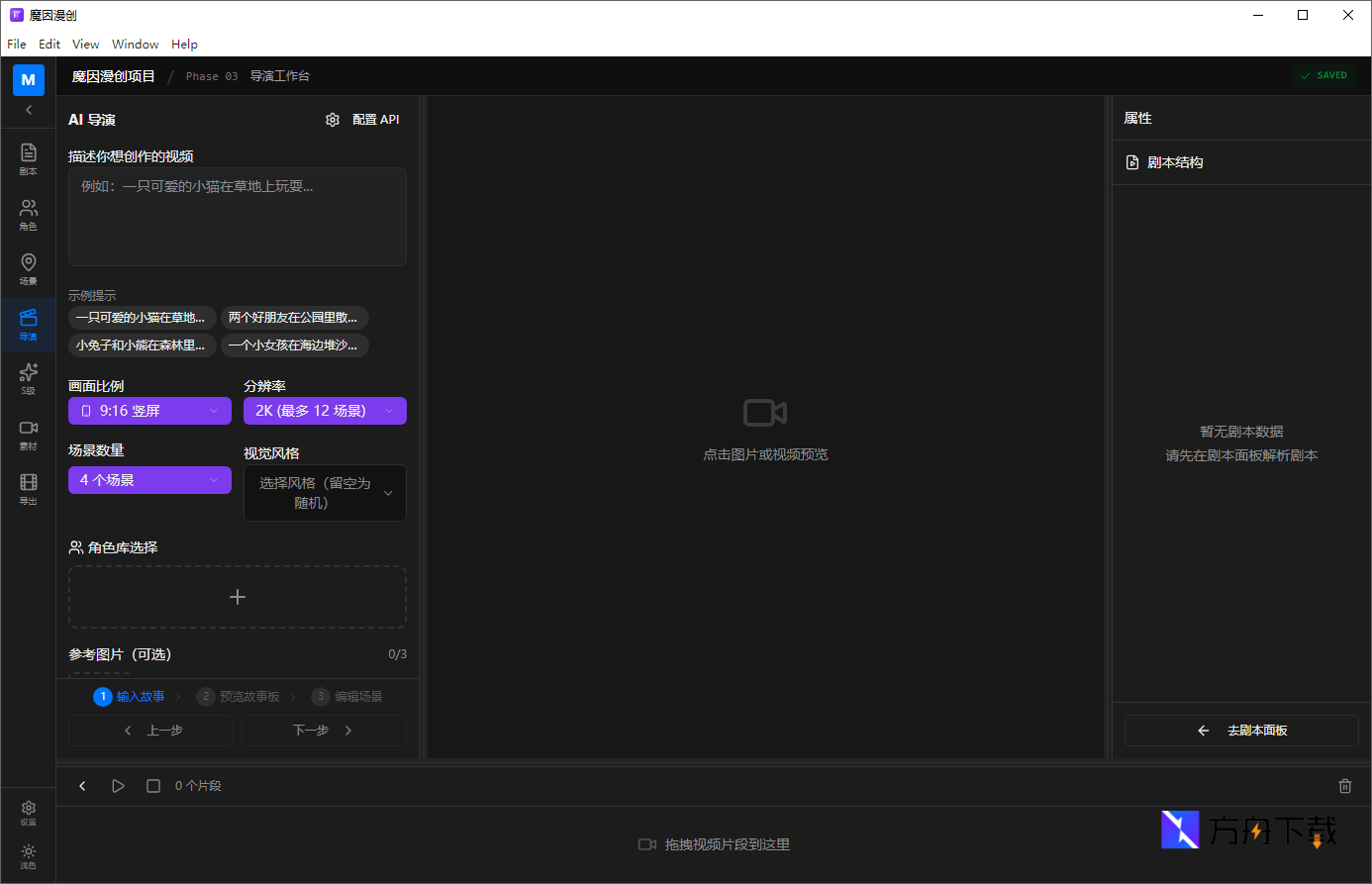Go to the 场景 (scenes) sidebar section
The height and width of the screenshot is (884, 1372).
[28, 267]
